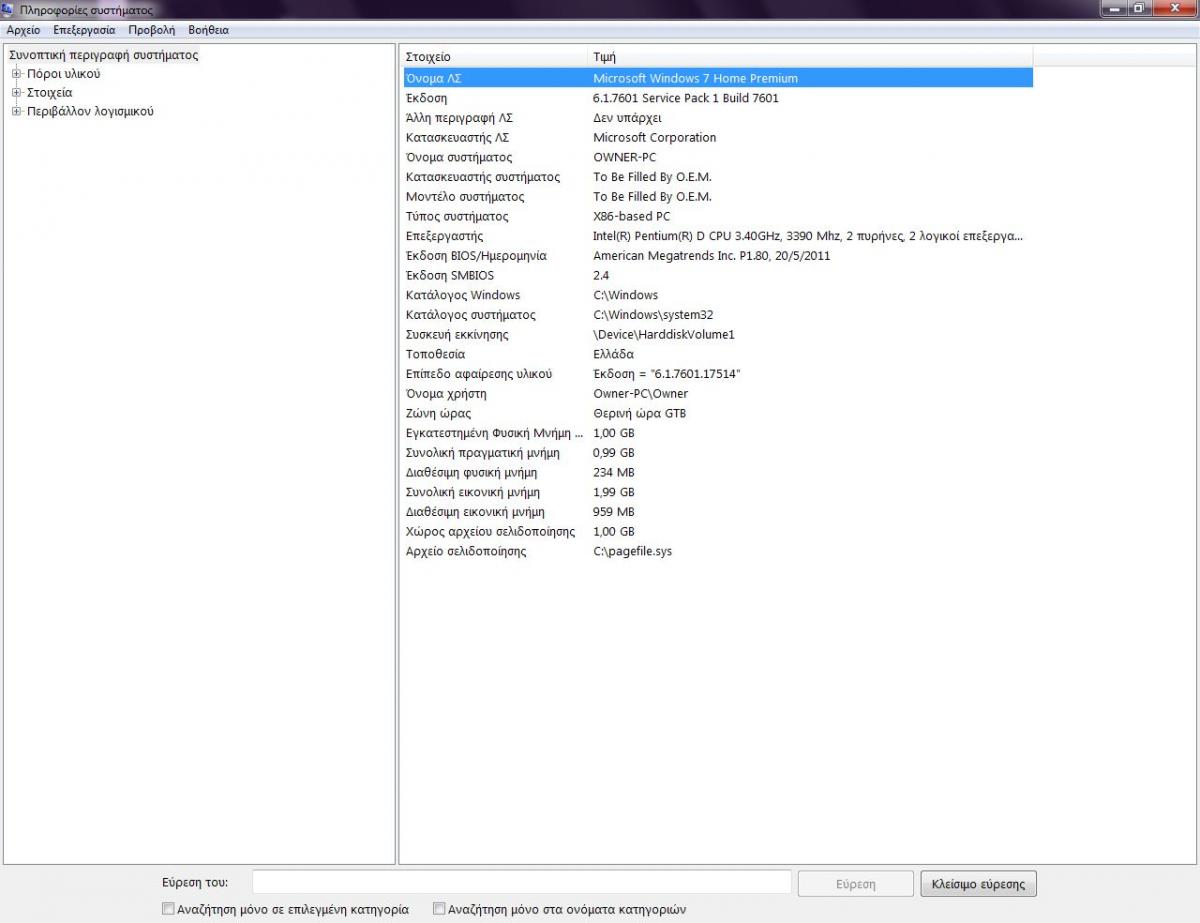The image size is (1200, 923).
Task: Click the Ελλάδα value
Action: pos(614,354)
